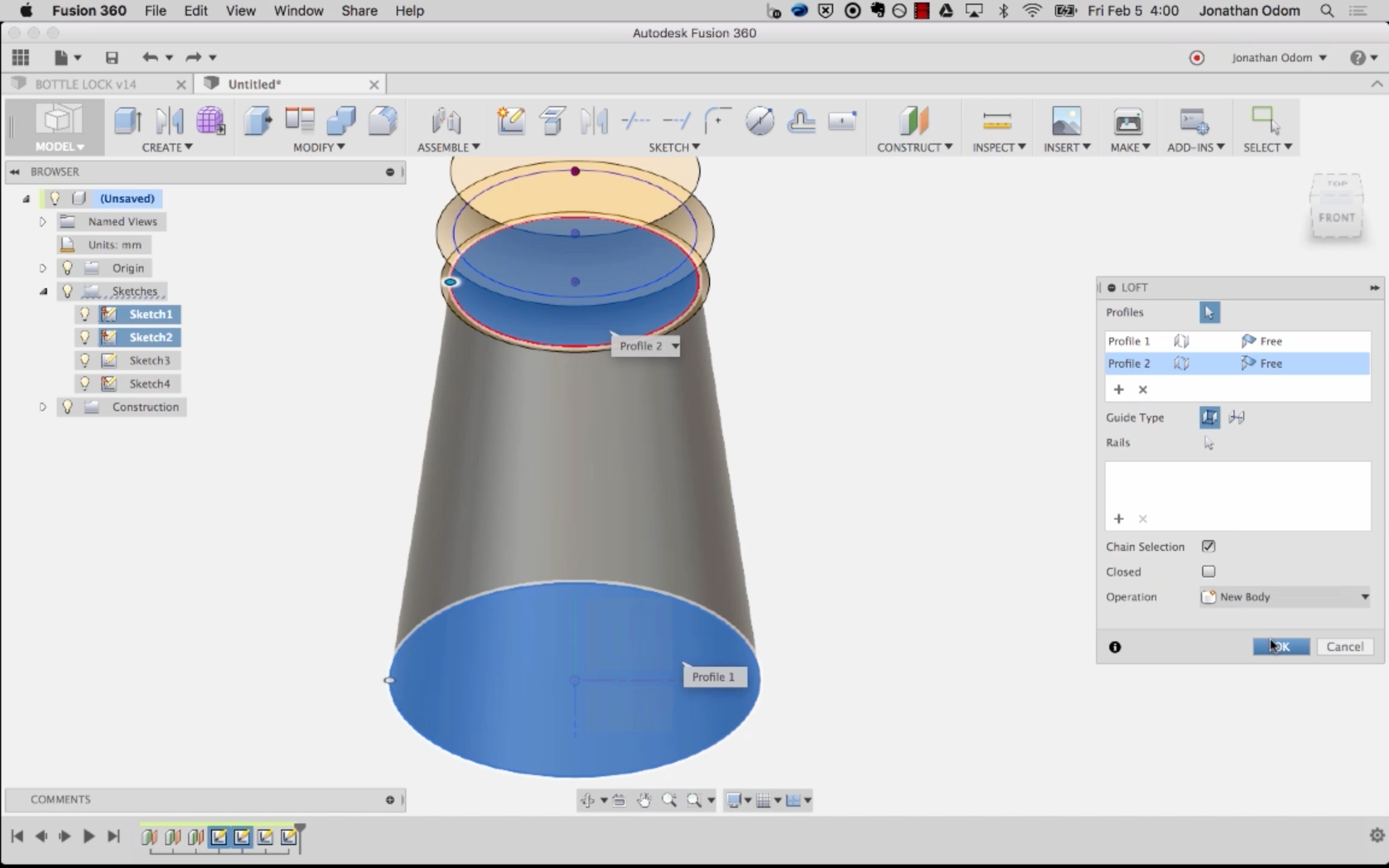Uncheck the Chain Selection checkbox
The width and height of the screenshot is (1389, 868).
1208,547
